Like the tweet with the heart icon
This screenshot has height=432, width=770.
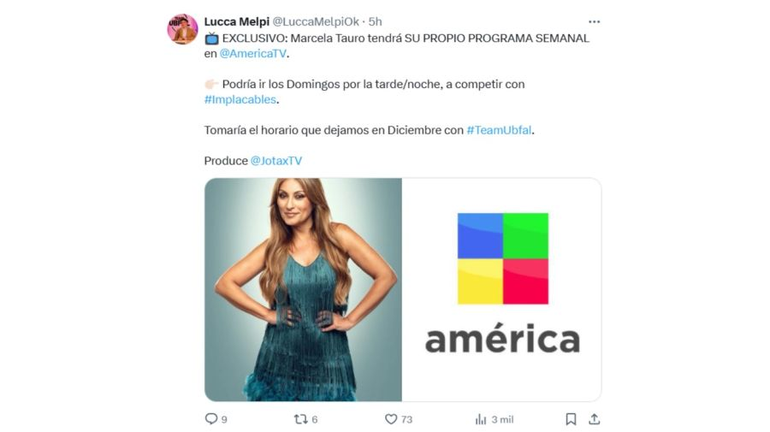(391, 419)
